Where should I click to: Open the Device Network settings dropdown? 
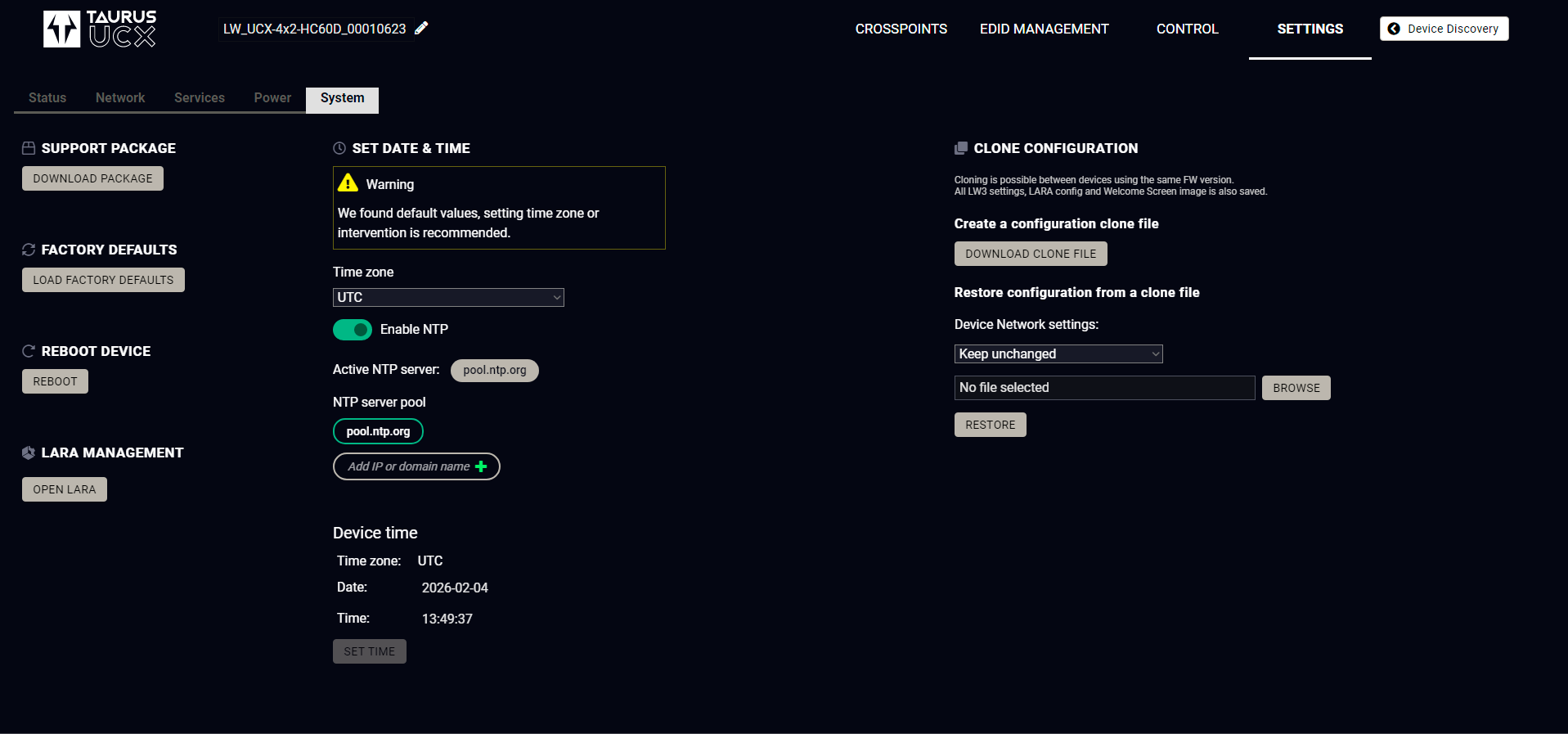tap(1058, 353)
